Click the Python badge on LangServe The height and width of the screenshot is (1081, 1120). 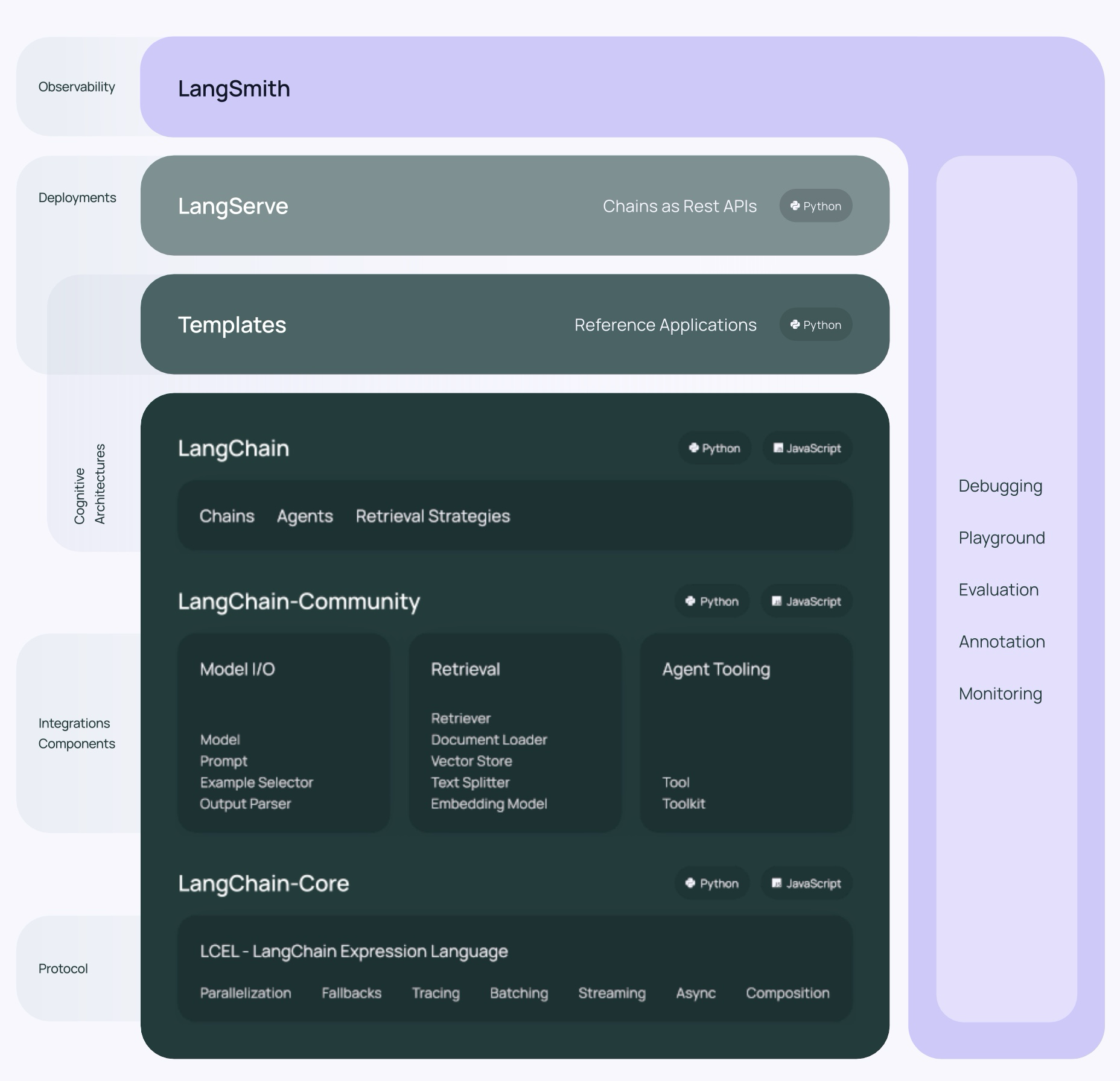click(x=815, y=206)
